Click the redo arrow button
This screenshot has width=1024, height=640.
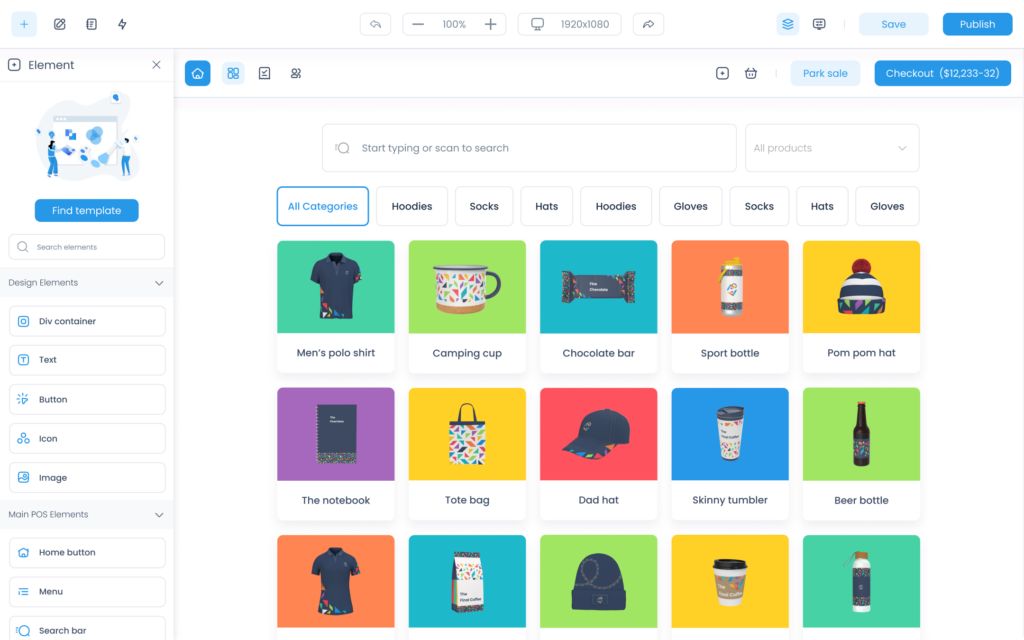[648, 24]
